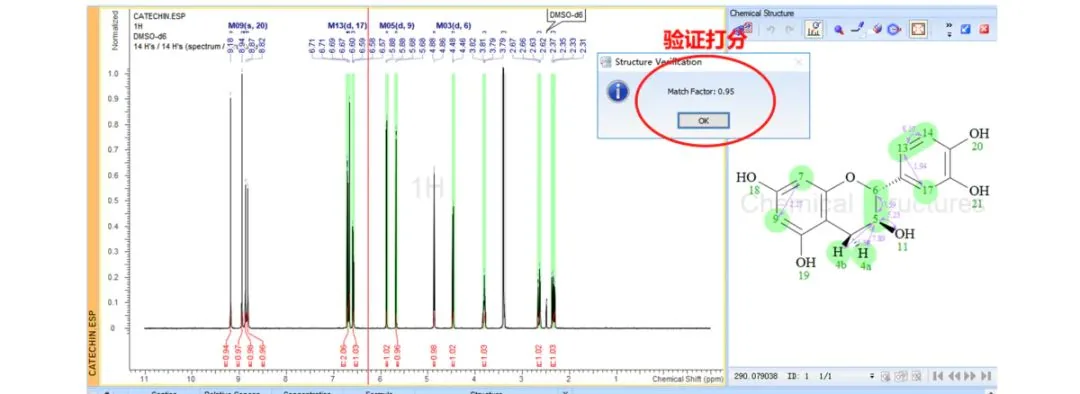Screen dimensions: 1080x394
Task: Click atom 9 in the catechin structure
Action: [775, 219]
